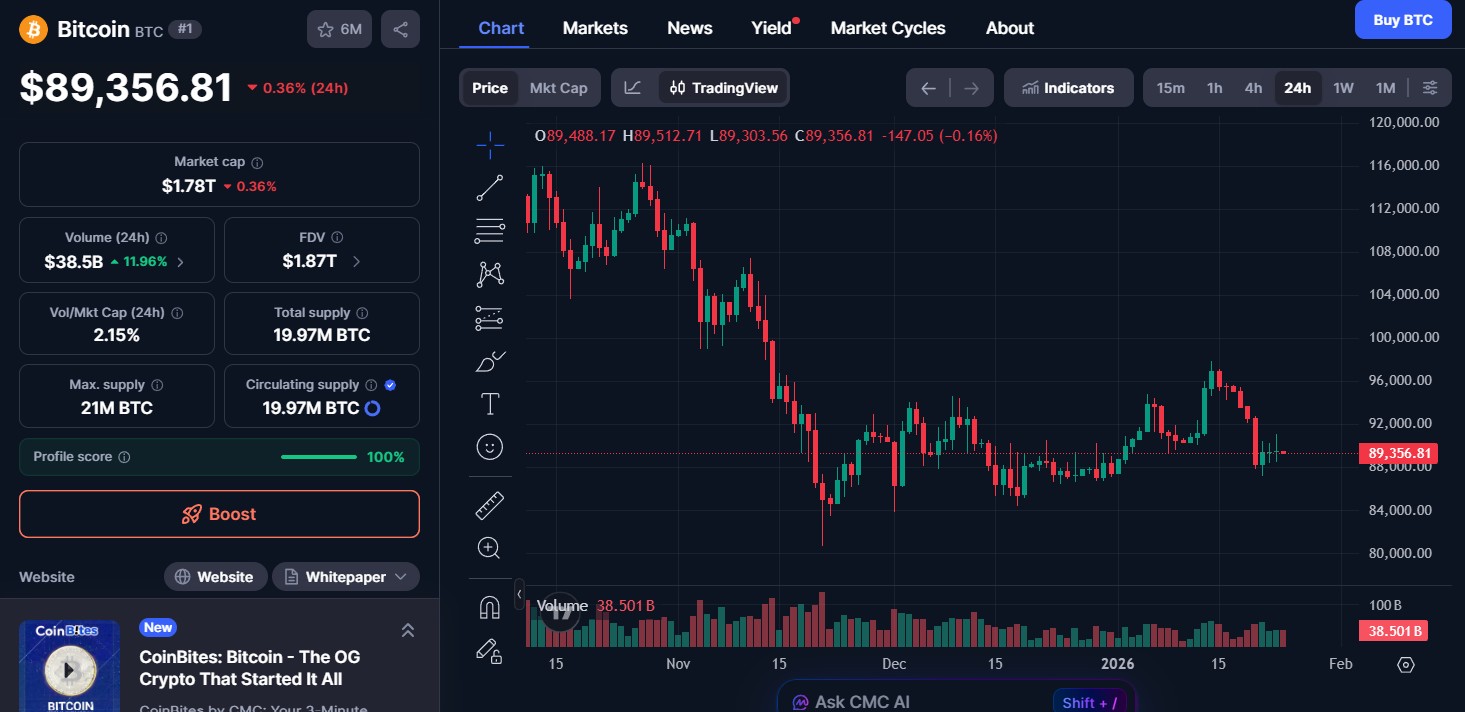Click the Buy BTC button
Viewport: 1465px width, 712px height.
click(1402, 19)
